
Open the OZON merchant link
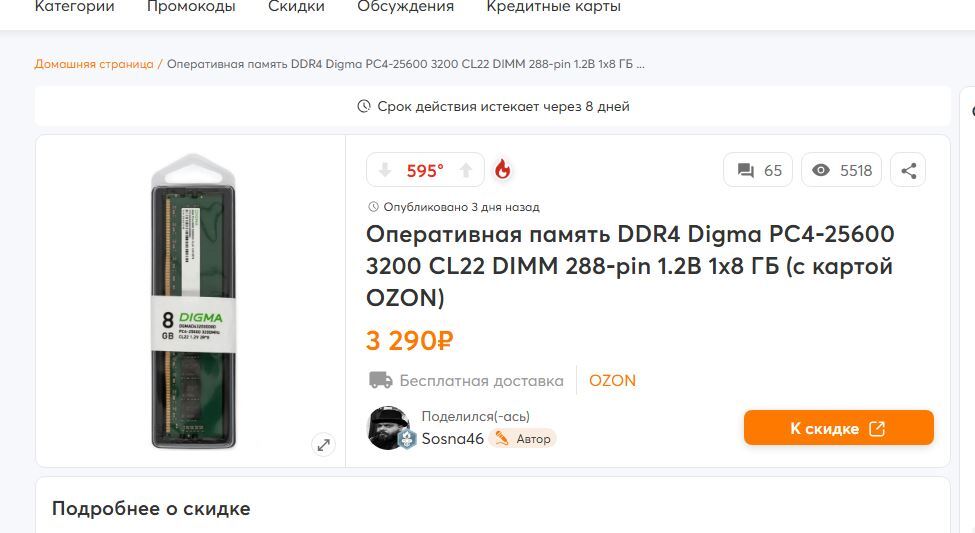(612, 380)
